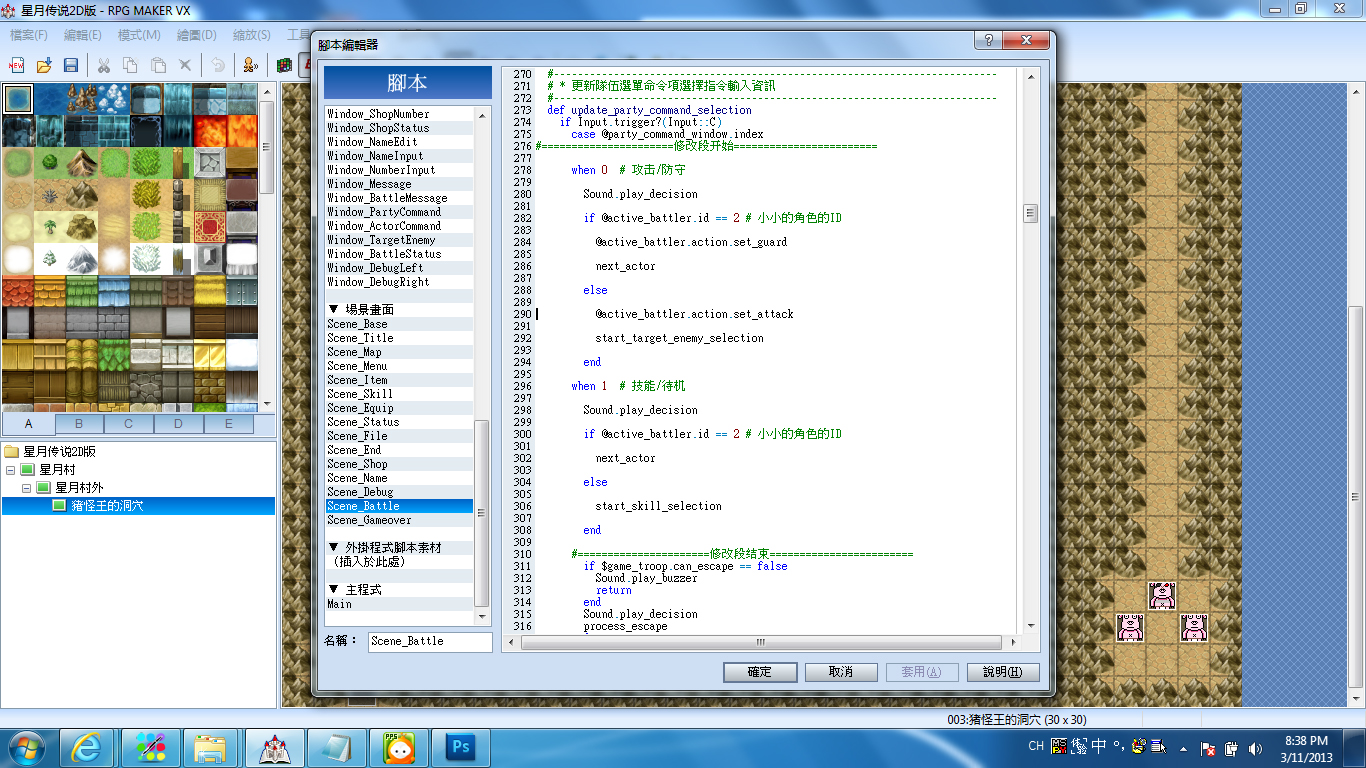Click the 取消 button
Image resolution: width=1366 pixels, height=768 pixels.
841,672
